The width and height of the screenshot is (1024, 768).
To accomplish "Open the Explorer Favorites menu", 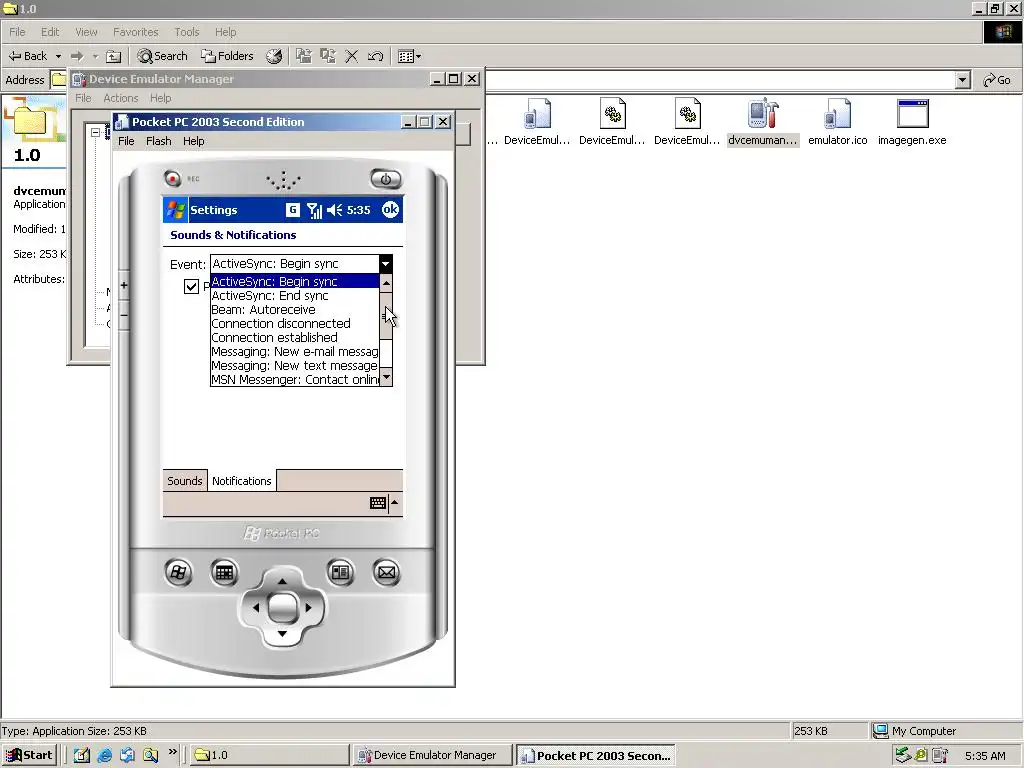I will click(x=135, y=32).
